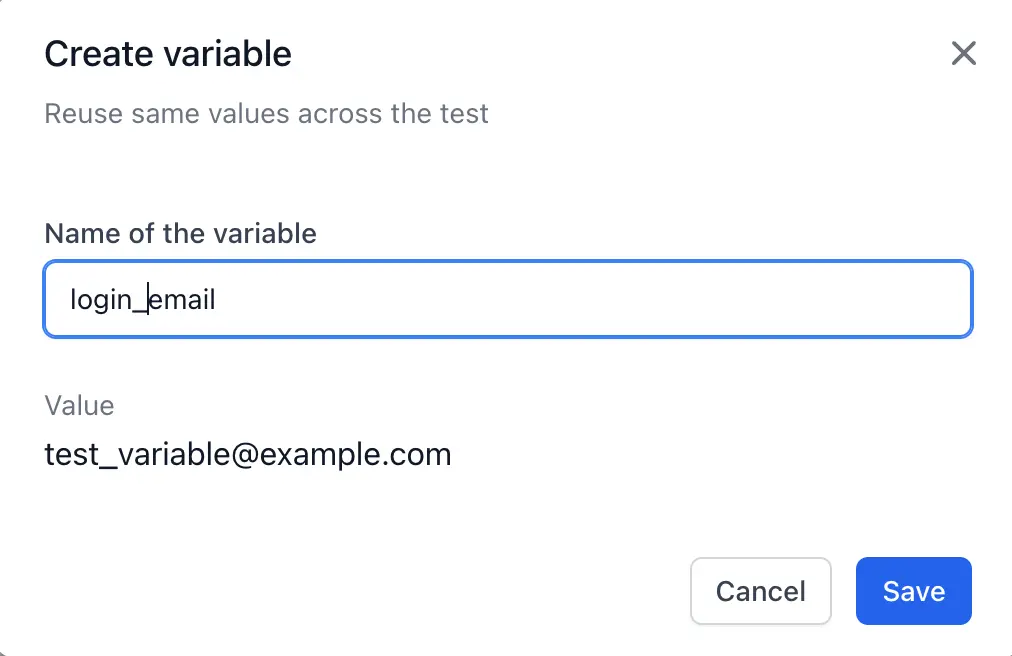The width and height of the screenshot is (1012, 656).
Task: Click the X icon in dialog header
Action: point(963,53)
